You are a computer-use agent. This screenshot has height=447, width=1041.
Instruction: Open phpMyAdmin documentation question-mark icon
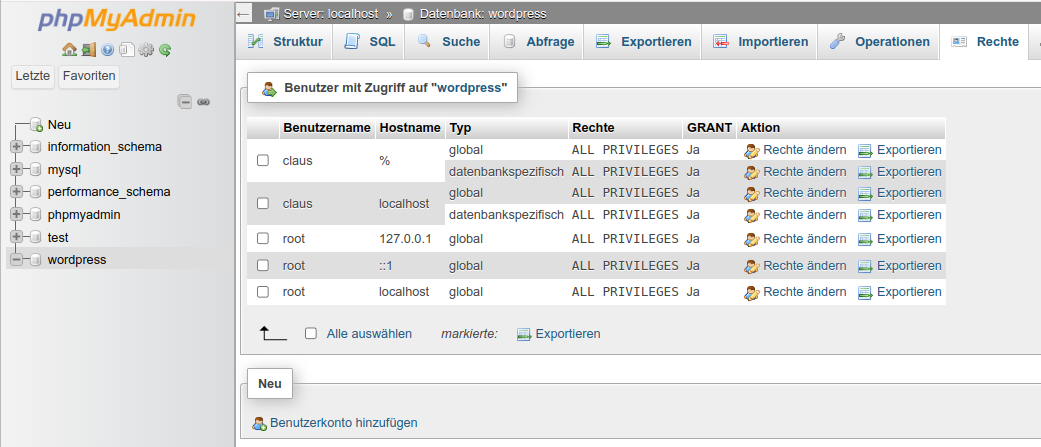click(108, 49)
